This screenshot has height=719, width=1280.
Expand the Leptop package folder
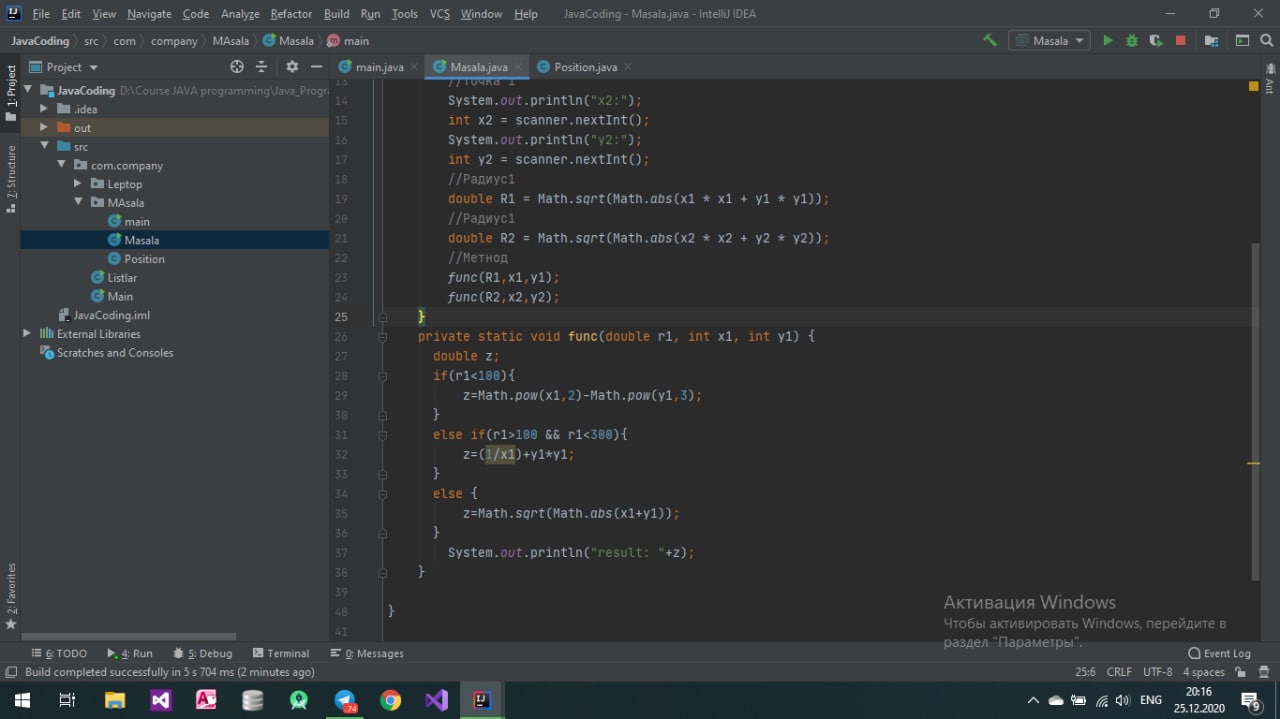pyautogui.click(x=78, y=184)
